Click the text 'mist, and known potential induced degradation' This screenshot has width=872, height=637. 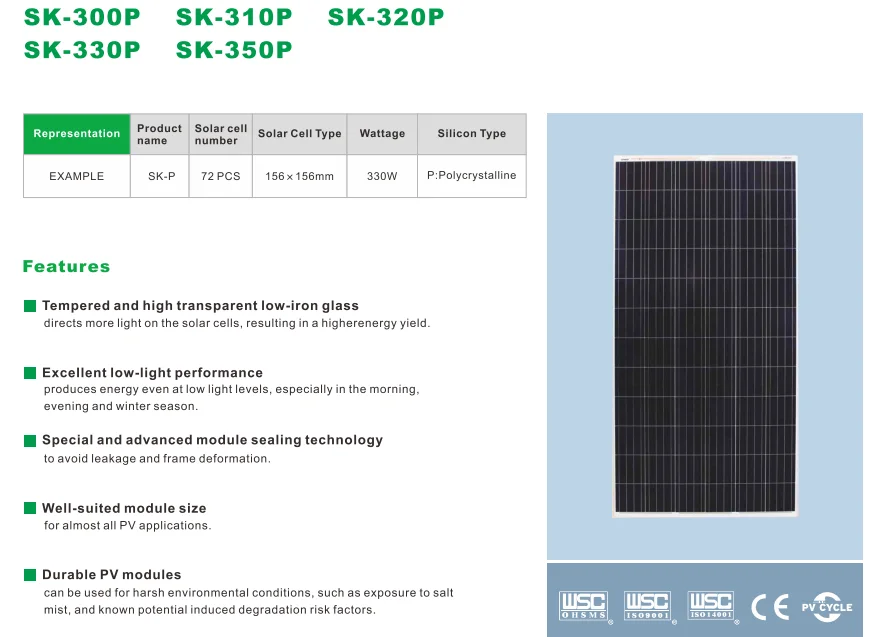[175, 610]
